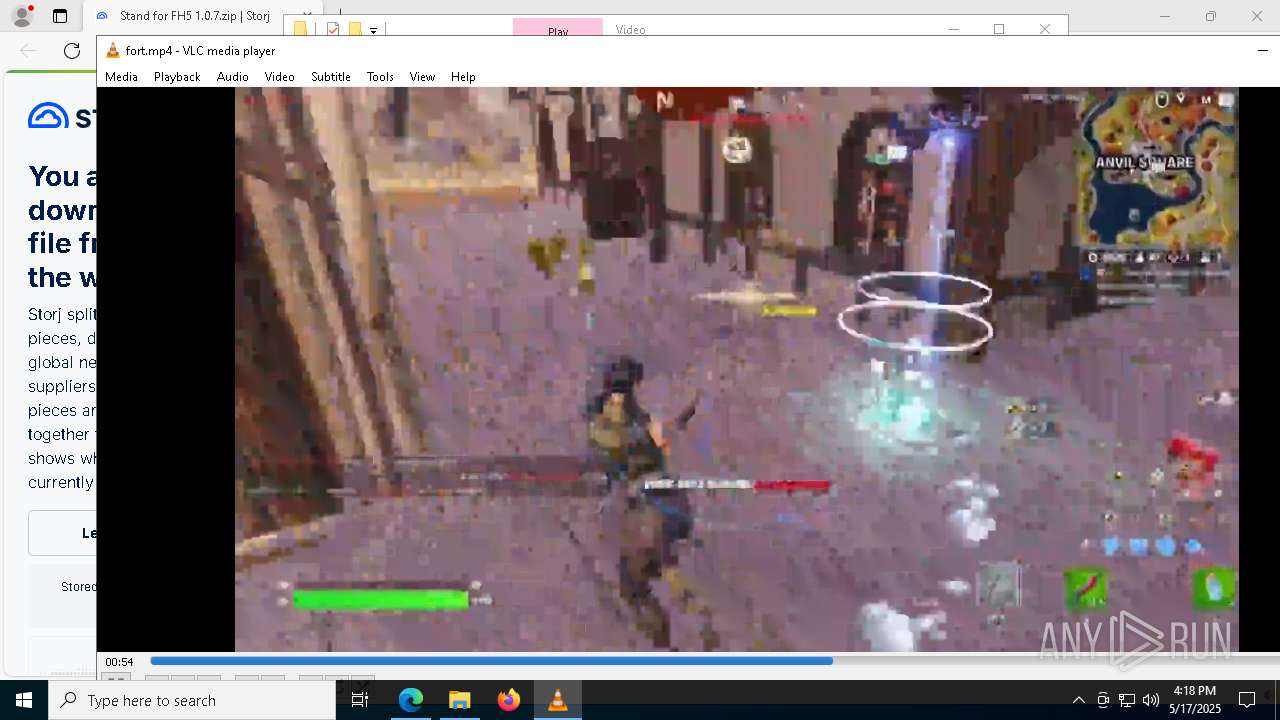Minimize the File Explorer window
The height and width of the screenshot is (720, 1280).
953,29
